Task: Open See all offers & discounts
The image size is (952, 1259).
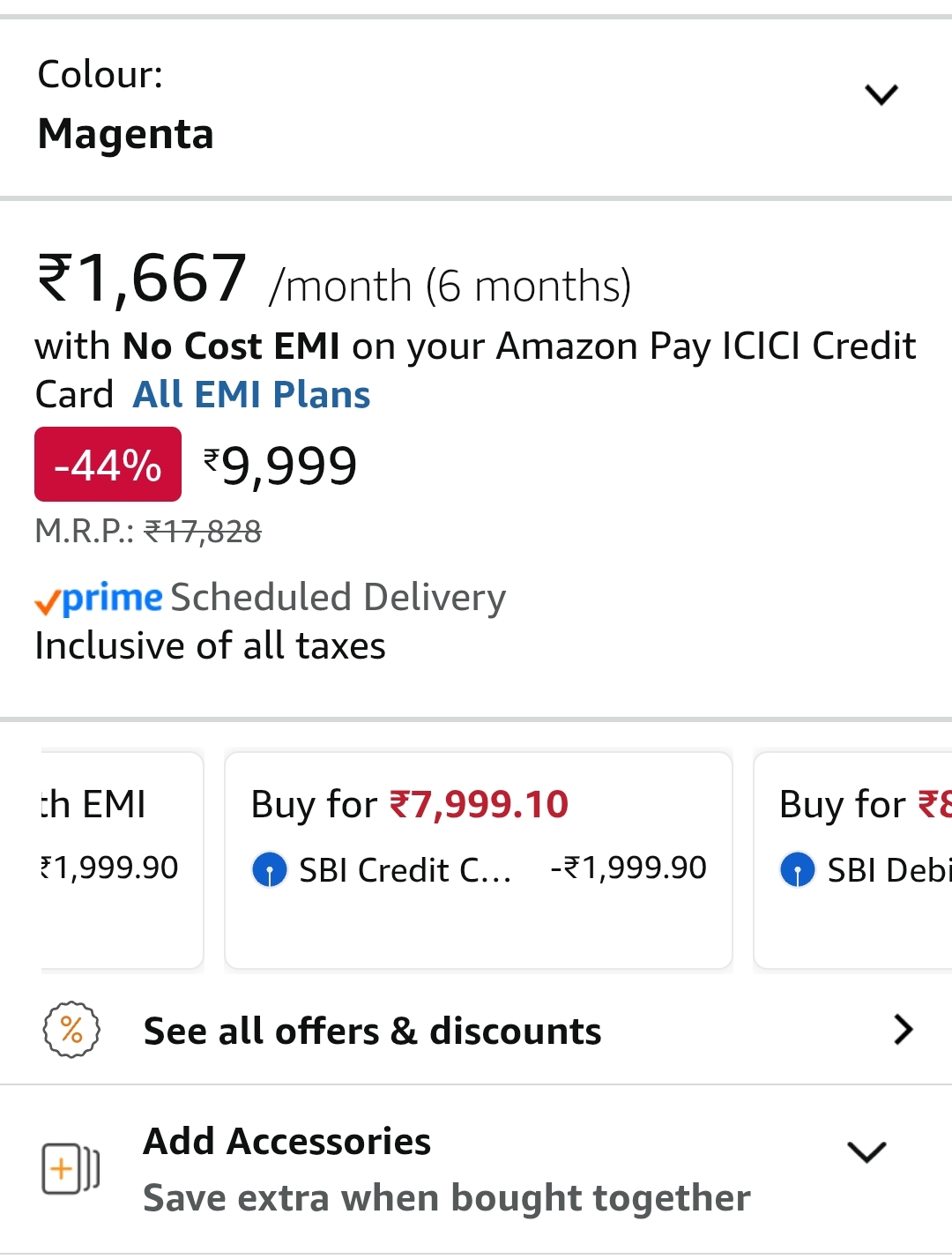Action: 372,1031
